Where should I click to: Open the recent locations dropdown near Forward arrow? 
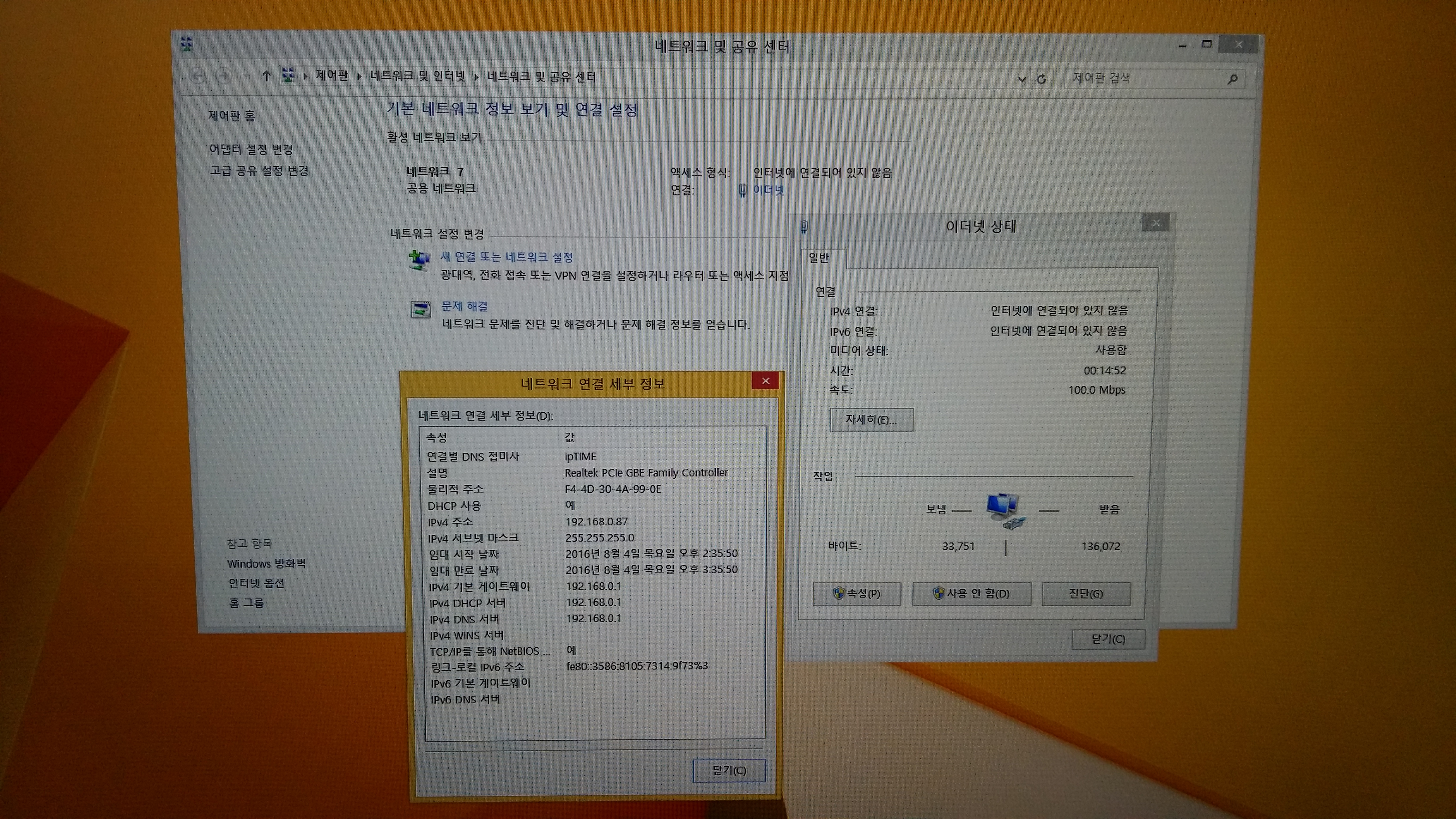tap(246, 76)
